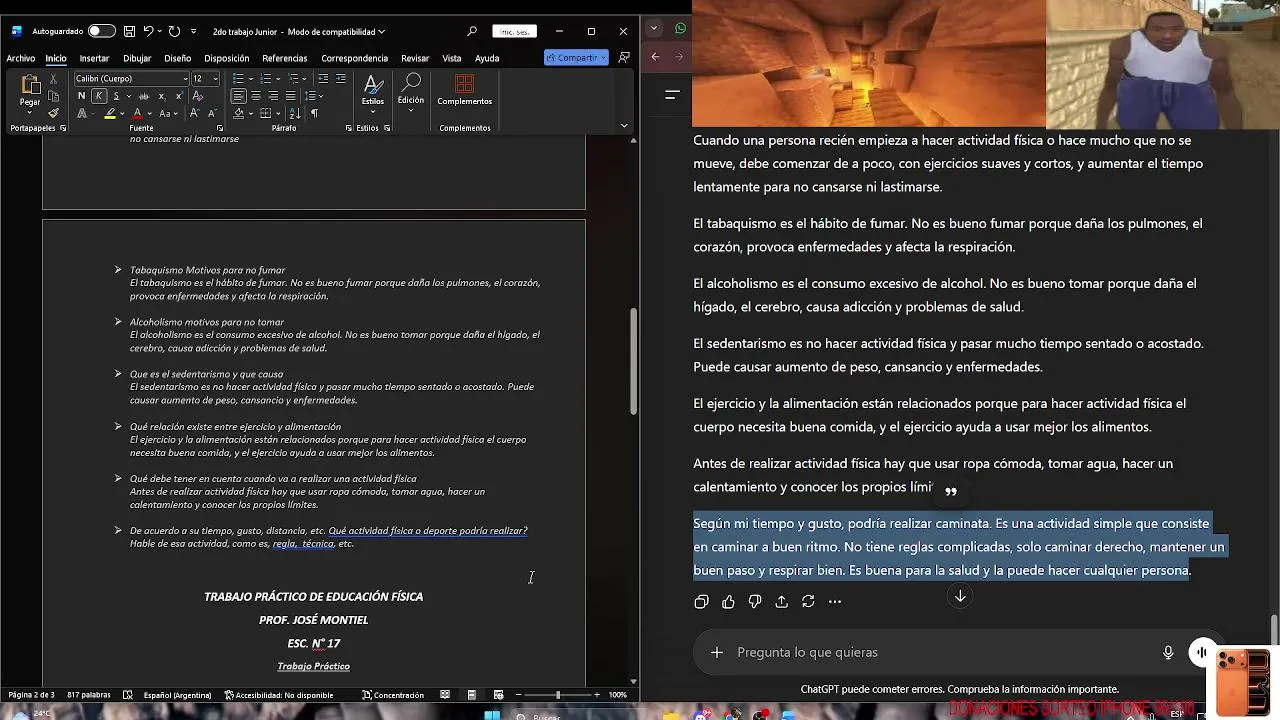Center align the paragraph
The width and height of the screenshot is (1280, 720).
coord(256,96)
